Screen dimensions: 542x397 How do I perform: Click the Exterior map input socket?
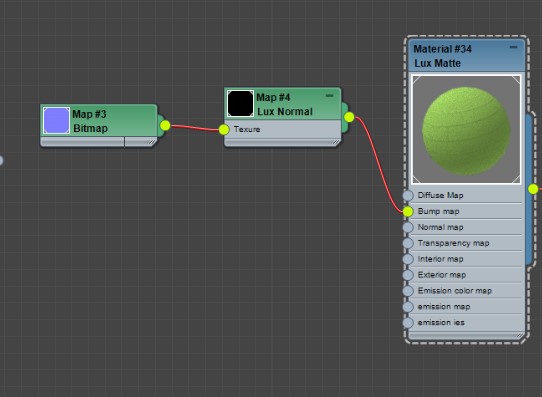408,275
